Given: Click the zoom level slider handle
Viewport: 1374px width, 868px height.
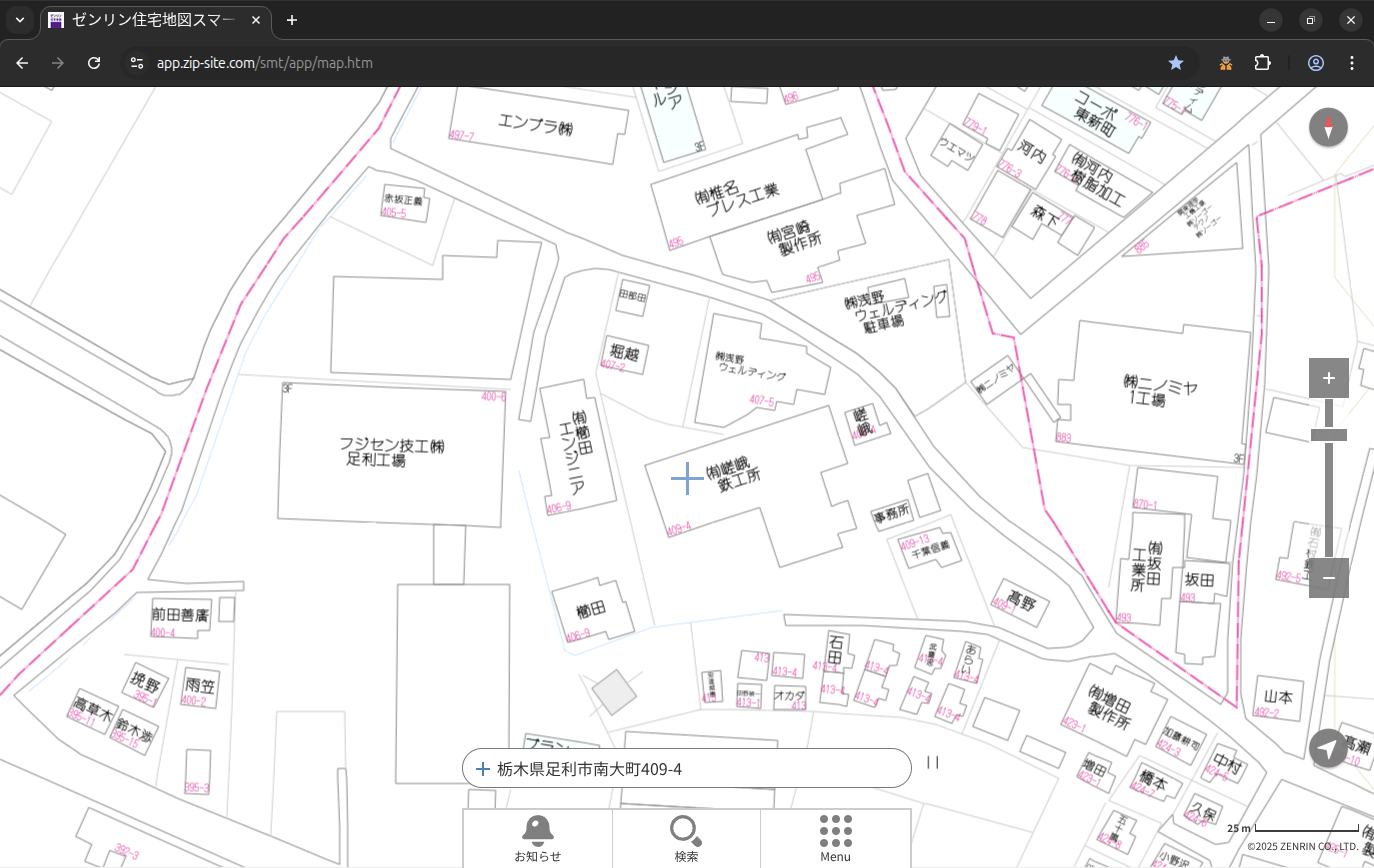Looking at the screenshot, I should 1328,435.
